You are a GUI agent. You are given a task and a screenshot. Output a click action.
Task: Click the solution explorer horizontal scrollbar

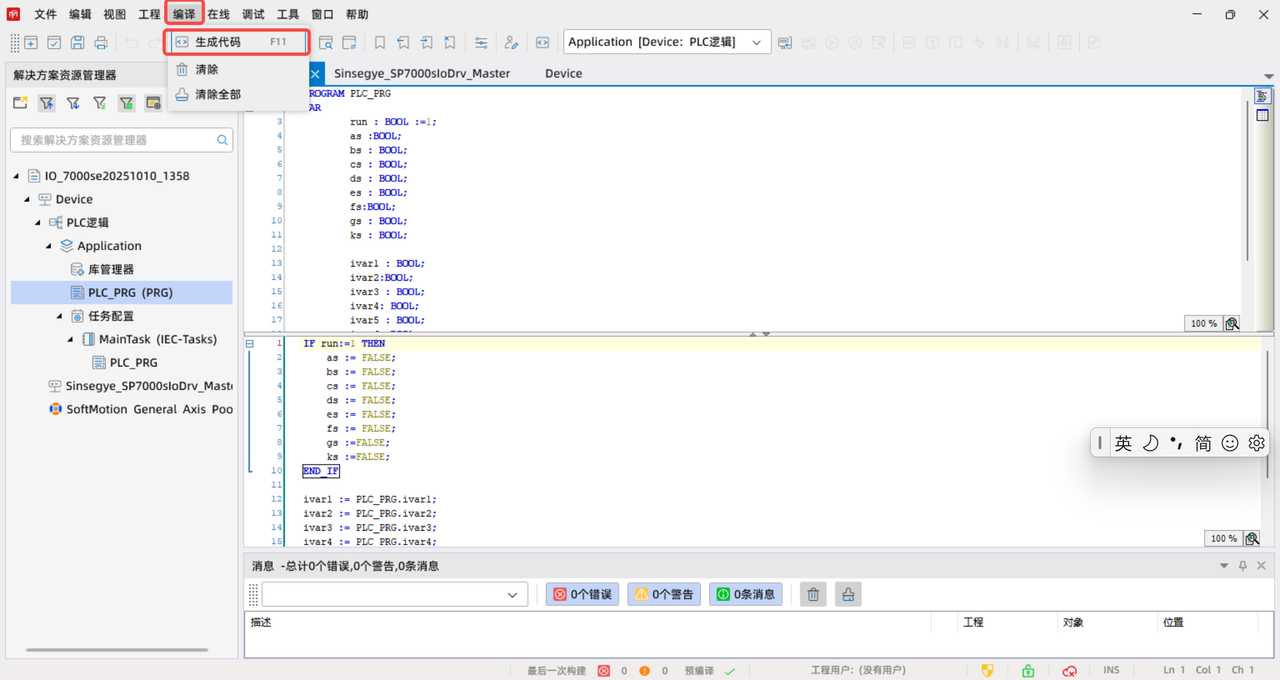(116, 650)
